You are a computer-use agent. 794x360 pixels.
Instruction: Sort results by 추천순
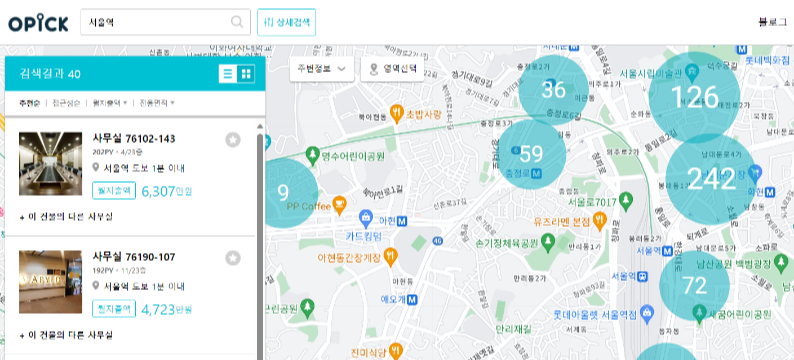point(29,103)
